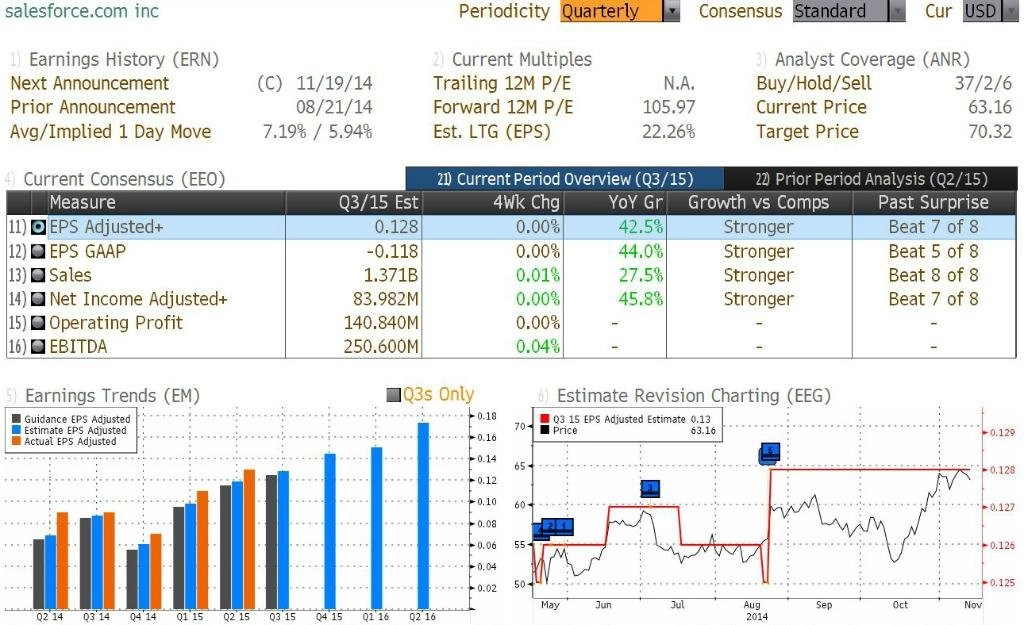Viewport: 1024px width, 625px height.
Task: Click the Est. LTG (EPS) value 22.26%
Action: pos(669,132)
